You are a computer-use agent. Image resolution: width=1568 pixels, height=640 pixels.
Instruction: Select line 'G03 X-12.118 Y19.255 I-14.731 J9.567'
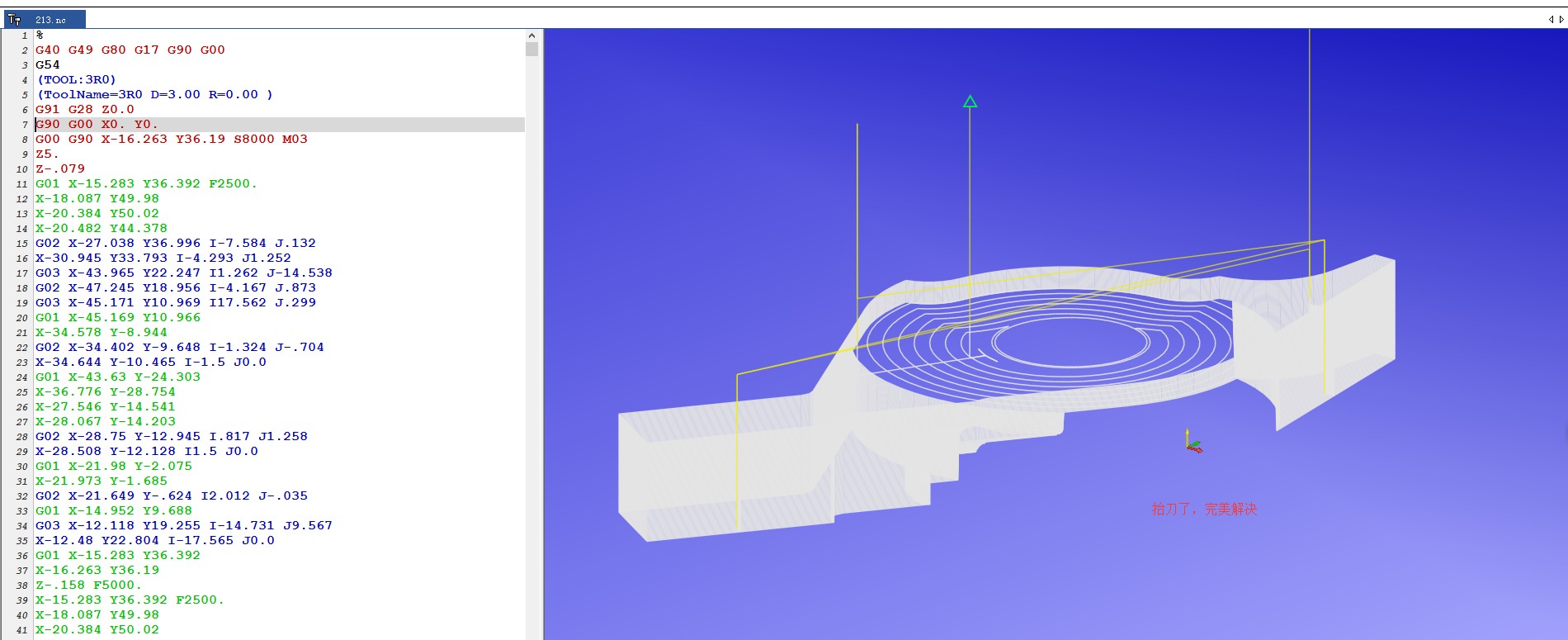(184, 525)
